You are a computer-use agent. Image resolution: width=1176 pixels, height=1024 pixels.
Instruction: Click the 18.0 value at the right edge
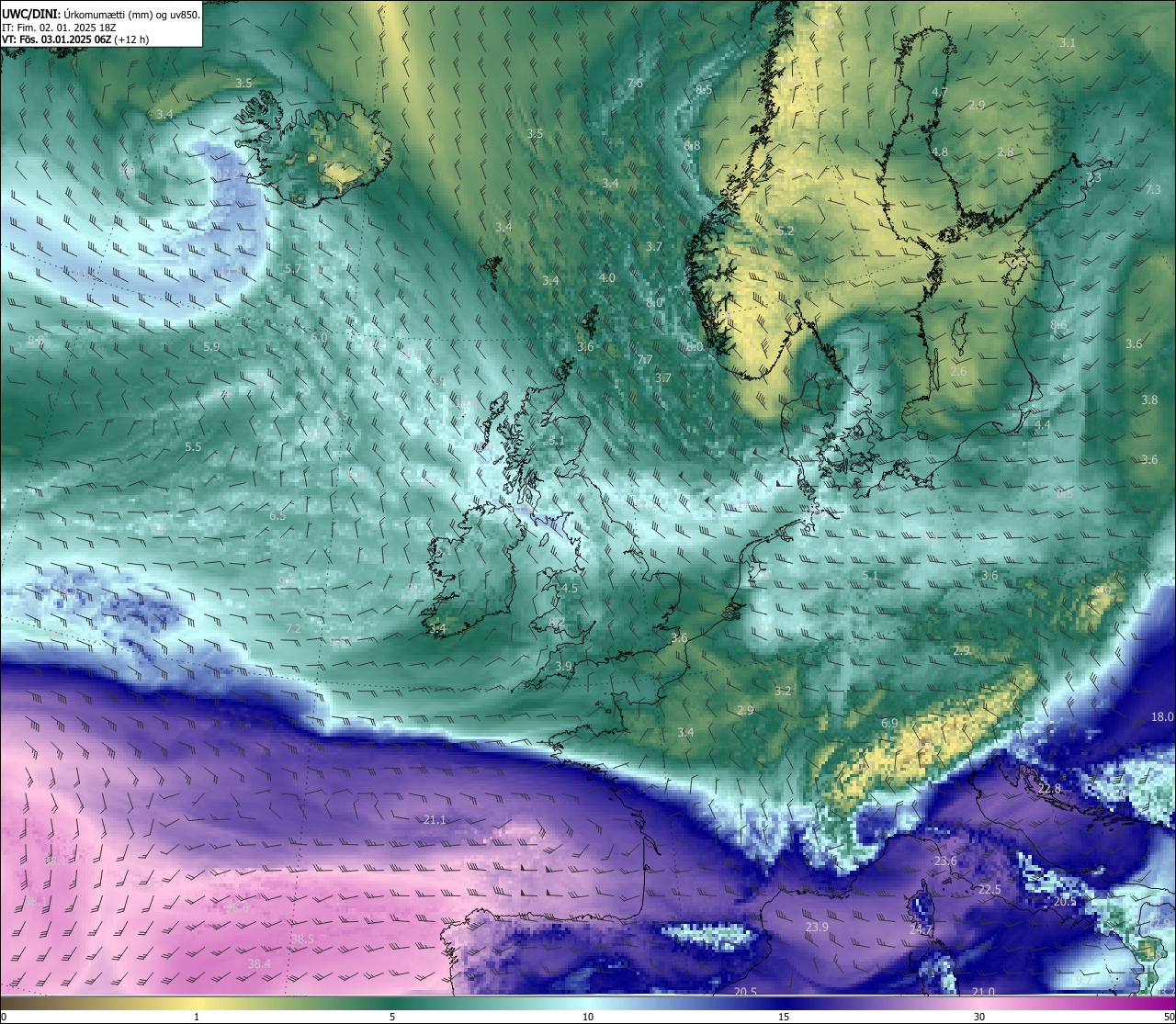point(1162,717)
